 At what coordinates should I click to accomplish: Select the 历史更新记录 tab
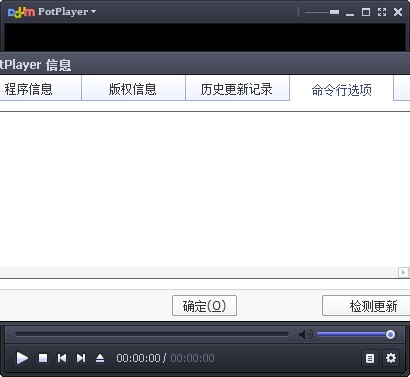(237, 89)
